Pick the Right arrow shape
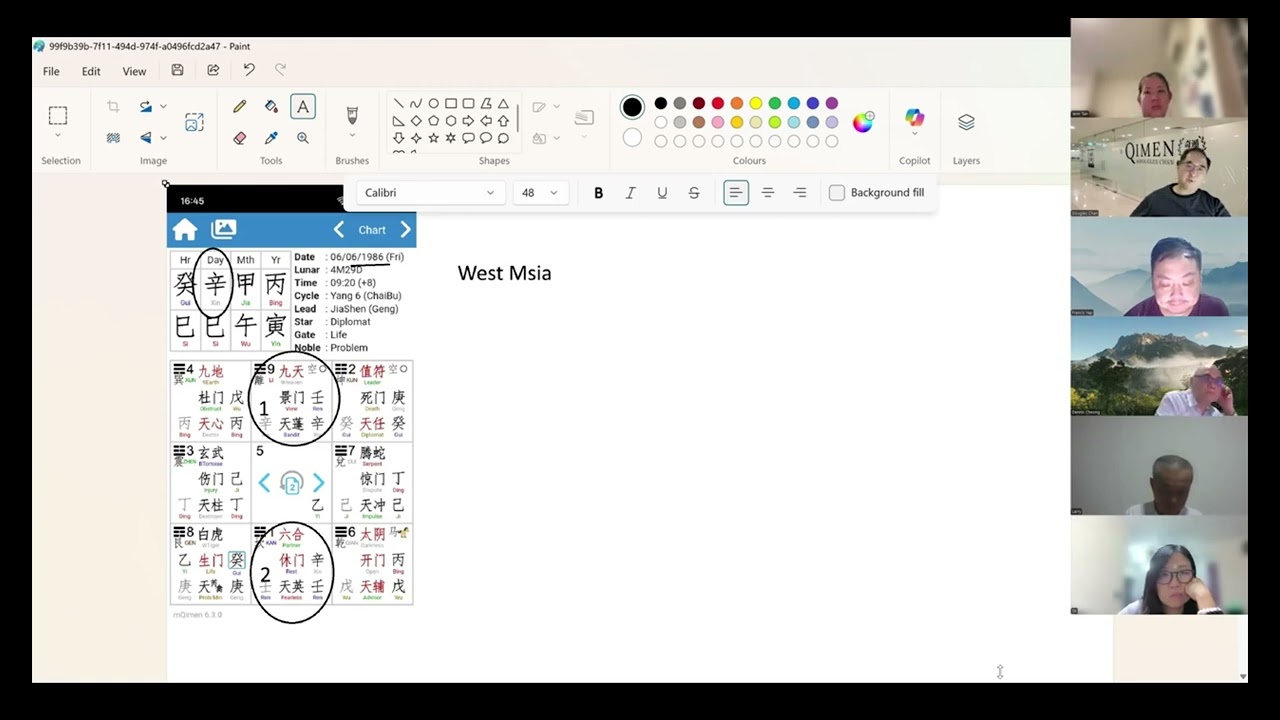 point(468,121)
